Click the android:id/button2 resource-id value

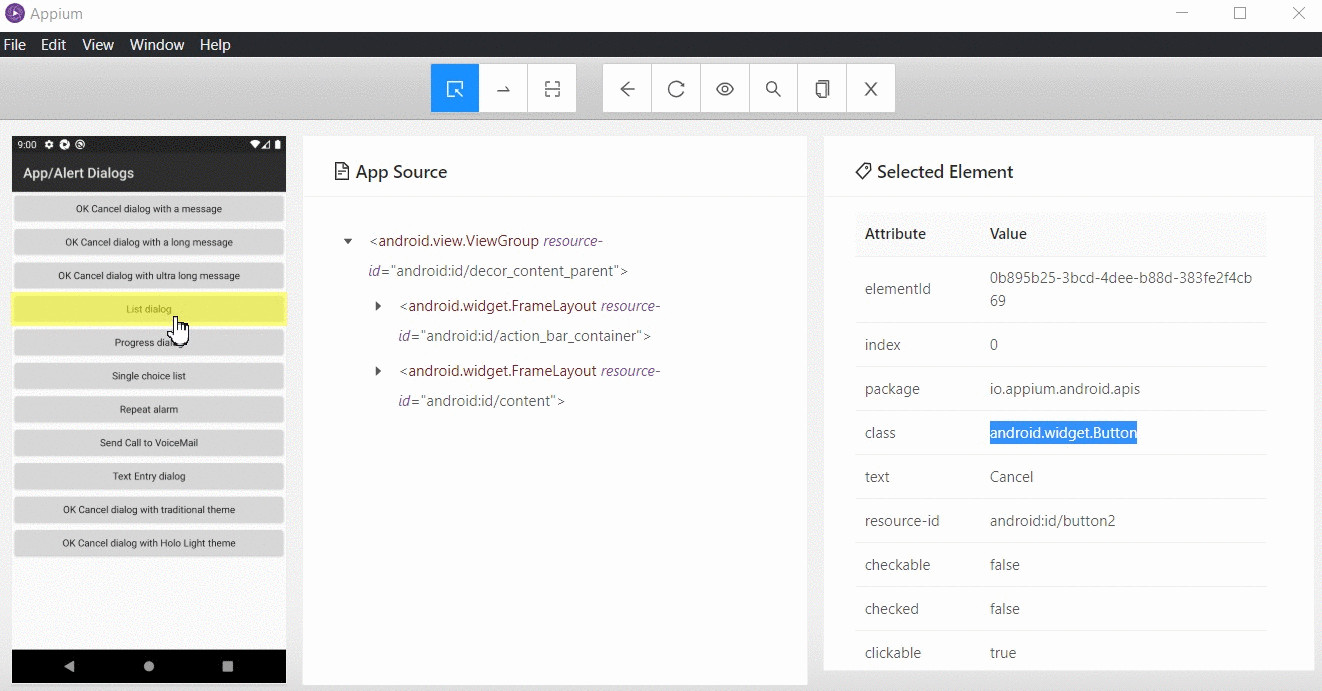coord(1052,521)
